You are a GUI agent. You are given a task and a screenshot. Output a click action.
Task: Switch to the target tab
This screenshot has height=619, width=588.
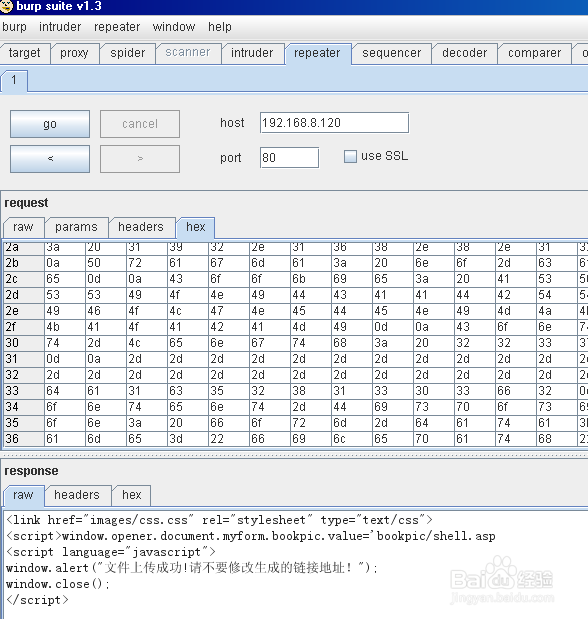pos(24,53)
